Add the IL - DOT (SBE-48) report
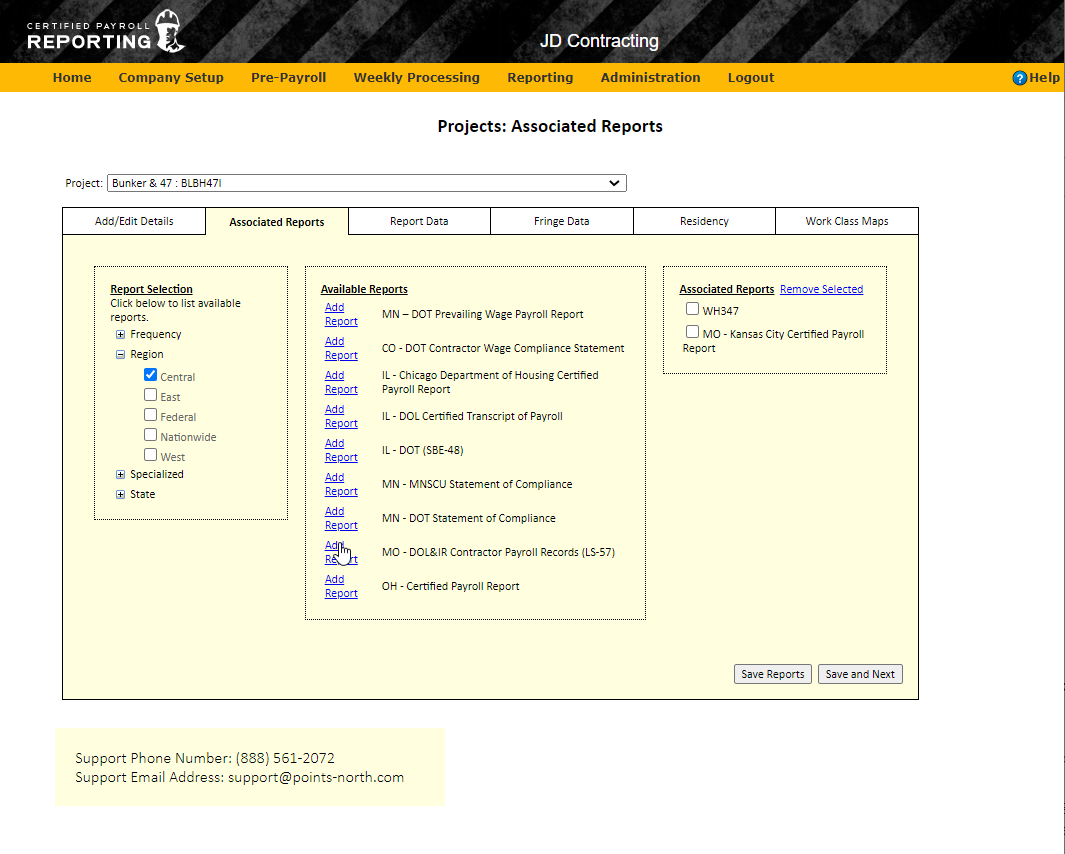 click(341, 450)
